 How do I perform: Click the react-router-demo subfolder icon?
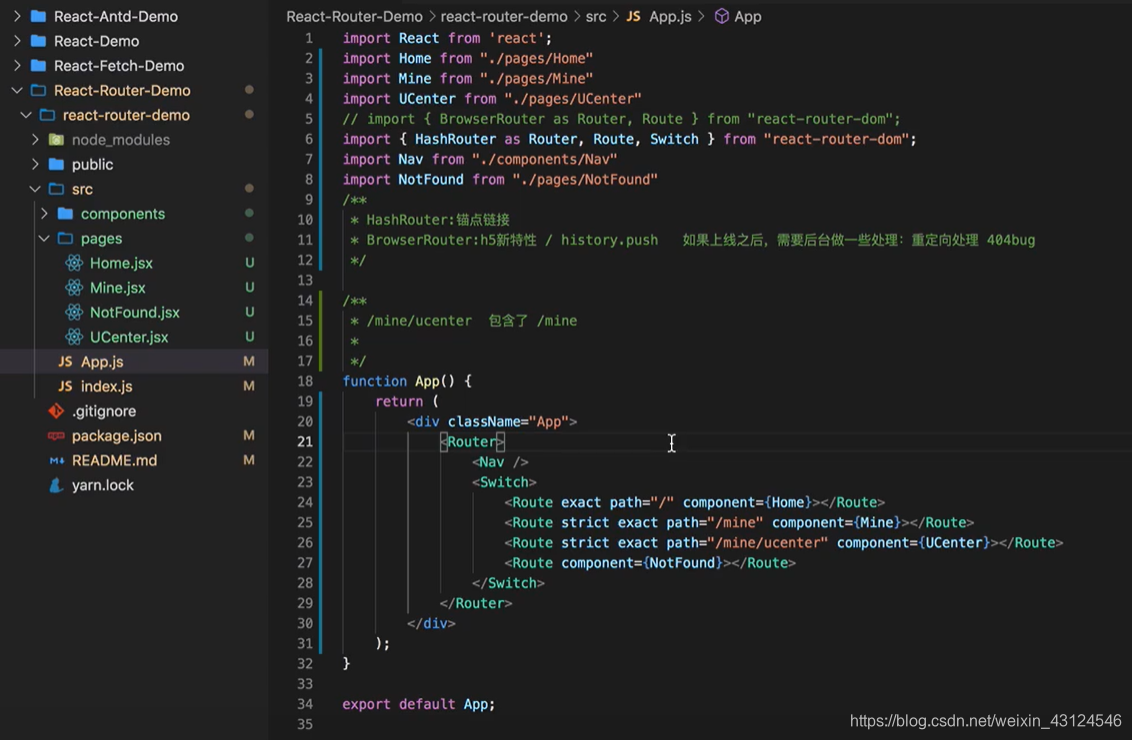point(48,115)
